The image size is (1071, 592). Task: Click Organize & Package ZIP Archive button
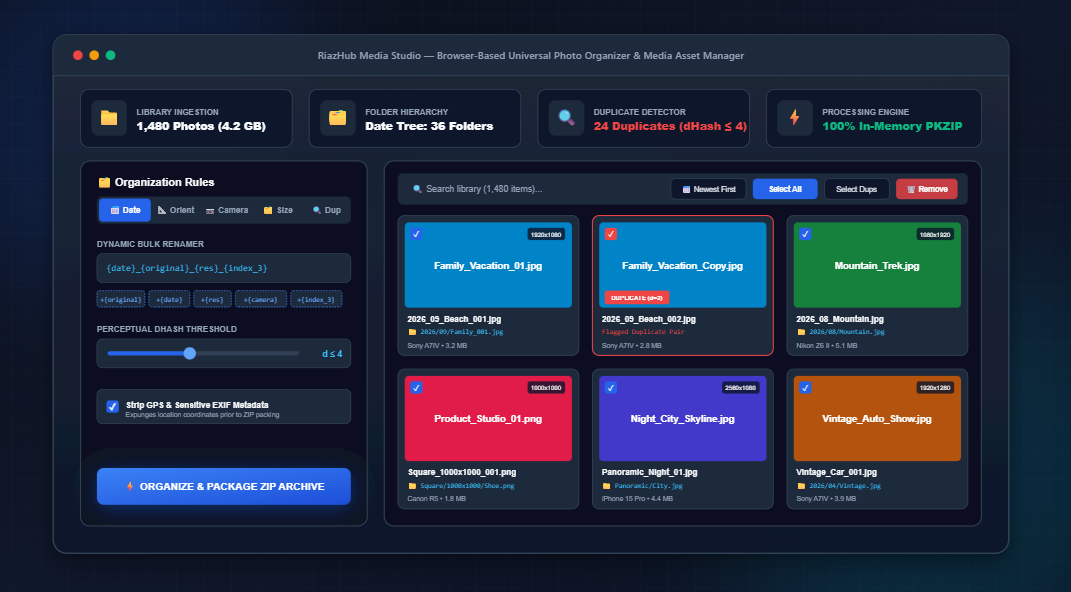224,486
